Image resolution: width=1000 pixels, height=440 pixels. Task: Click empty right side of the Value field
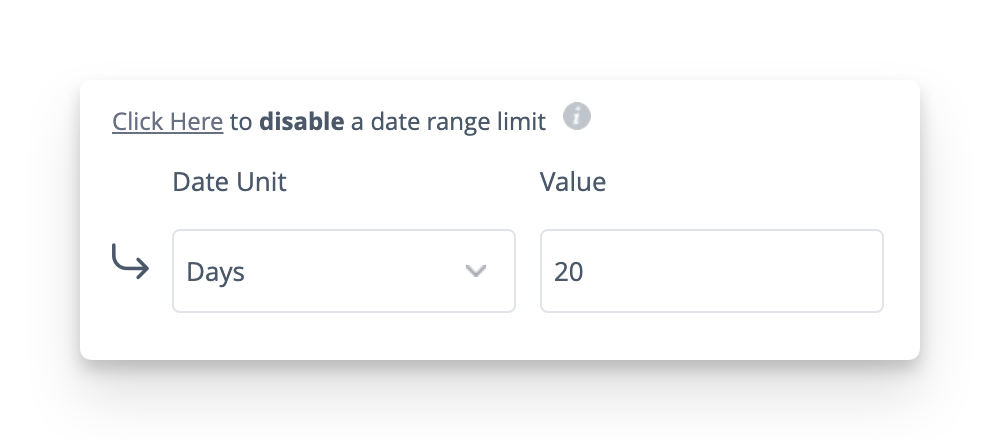click(800, 271)
